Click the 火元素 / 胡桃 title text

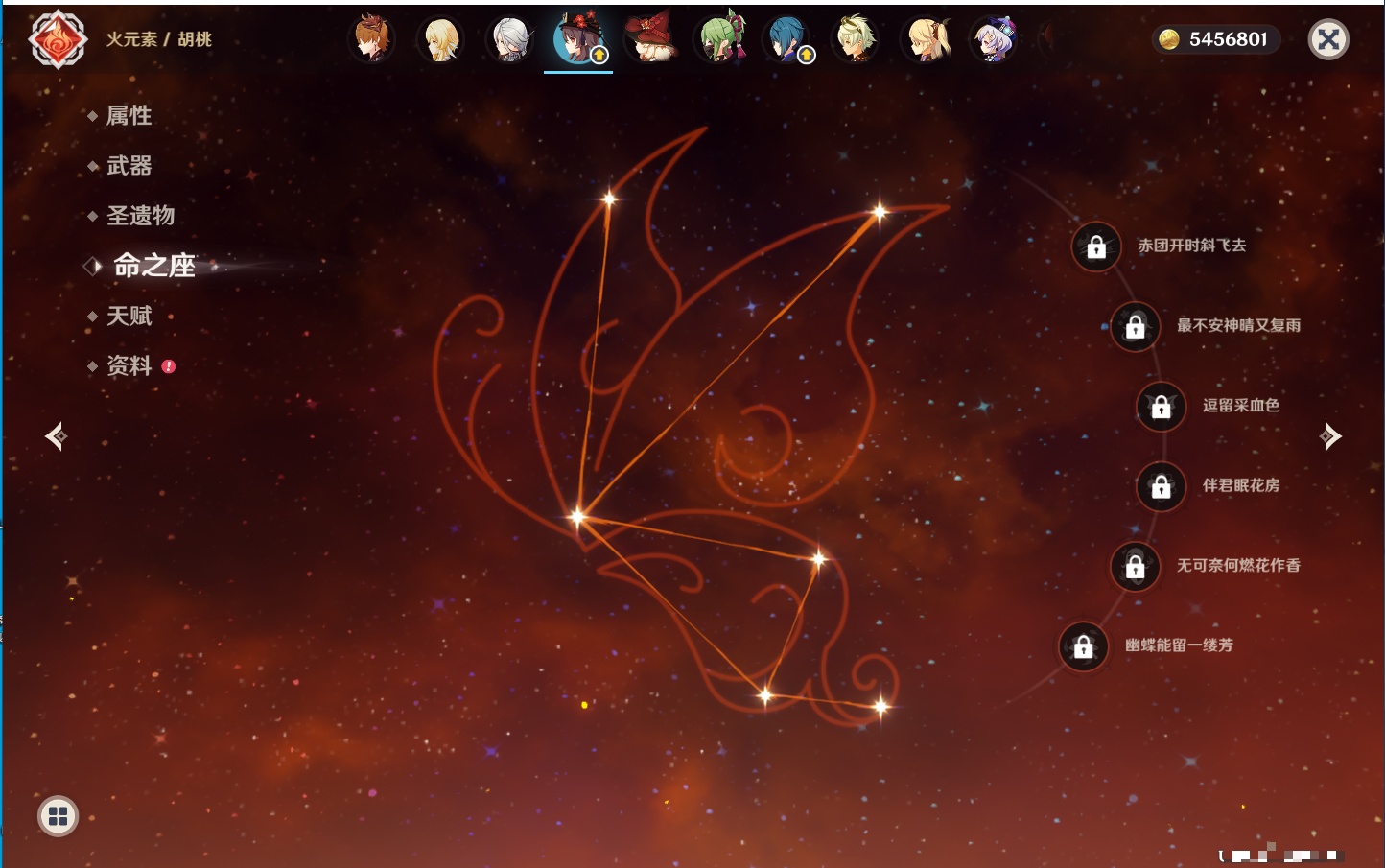159,39
